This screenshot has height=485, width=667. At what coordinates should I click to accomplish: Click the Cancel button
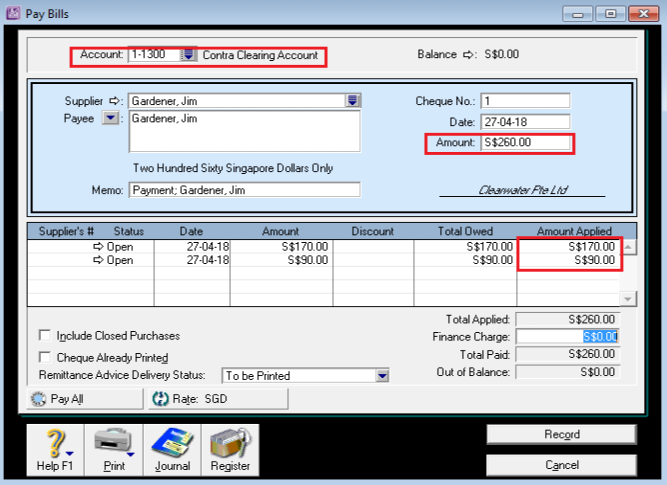tap(562, 465)
